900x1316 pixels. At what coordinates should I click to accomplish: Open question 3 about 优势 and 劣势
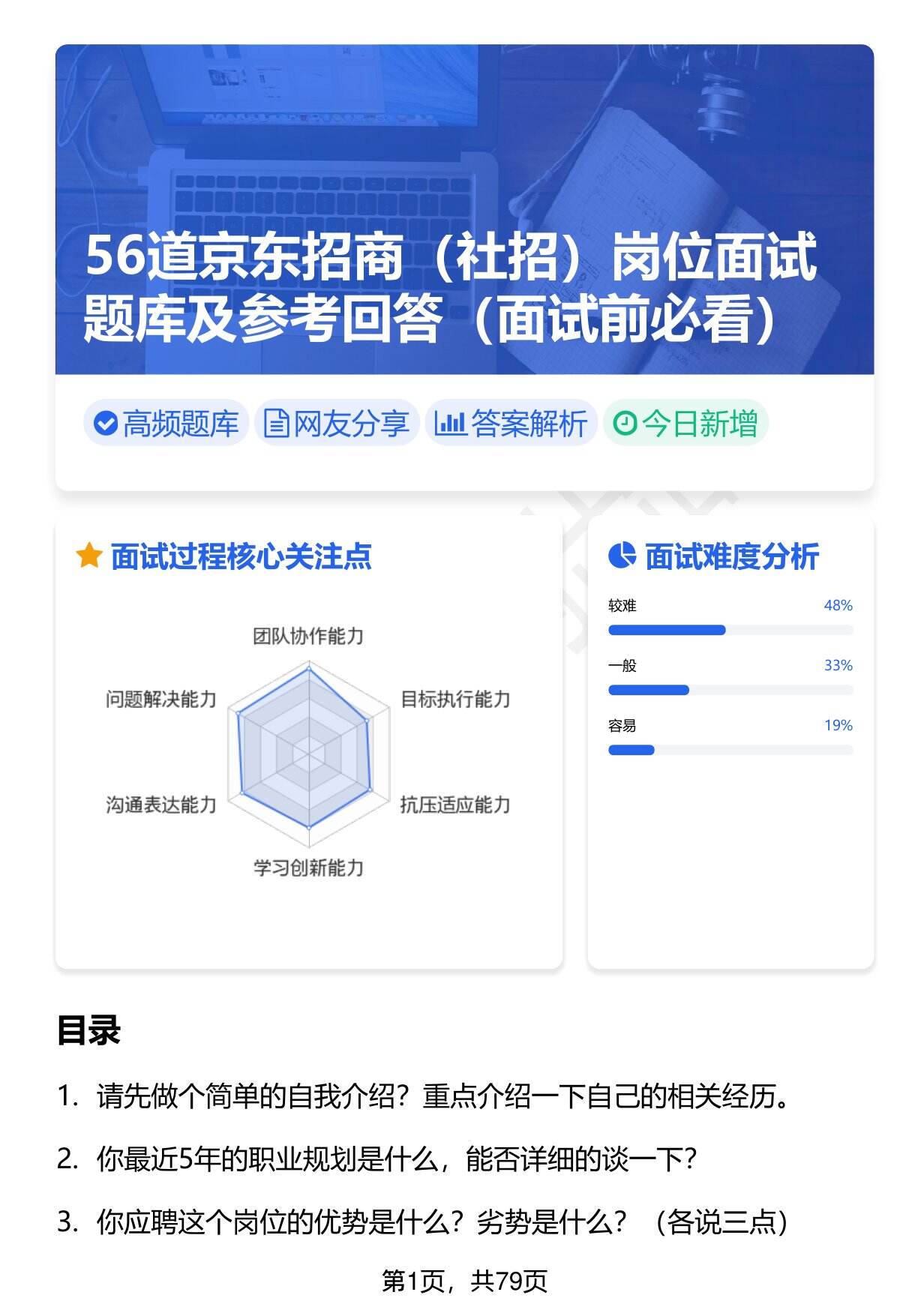coord(442,1222)
